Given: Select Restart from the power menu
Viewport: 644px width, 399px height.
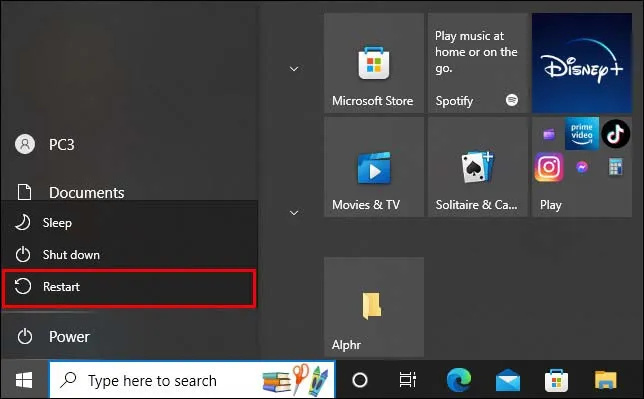Looking at the screenshot, I should click(x=129, y=287).
